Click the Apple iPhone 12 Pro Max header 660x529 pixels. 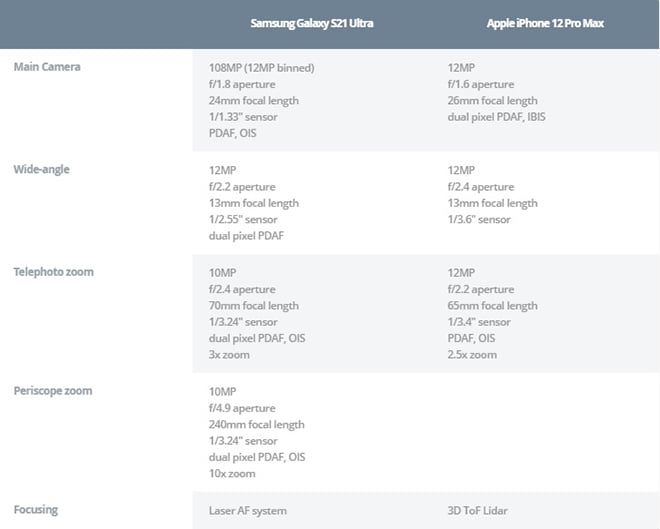(545, 23)
